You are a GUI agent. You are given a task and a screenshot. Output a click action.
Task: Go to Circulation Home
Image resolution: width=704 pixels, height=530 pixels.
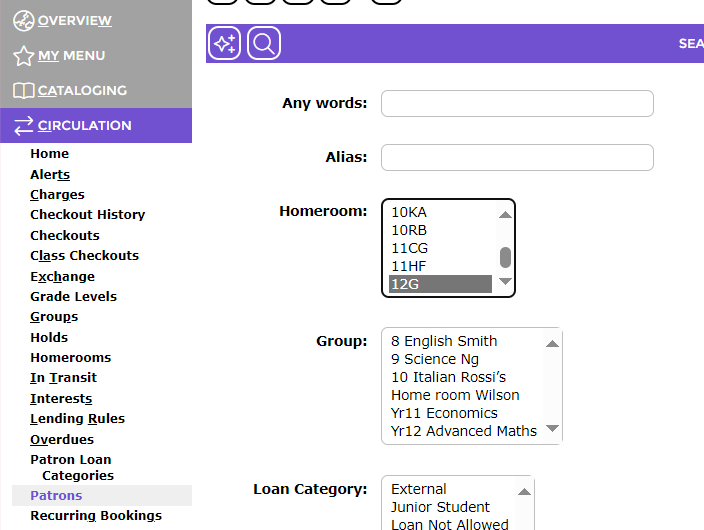pos(49,154)
